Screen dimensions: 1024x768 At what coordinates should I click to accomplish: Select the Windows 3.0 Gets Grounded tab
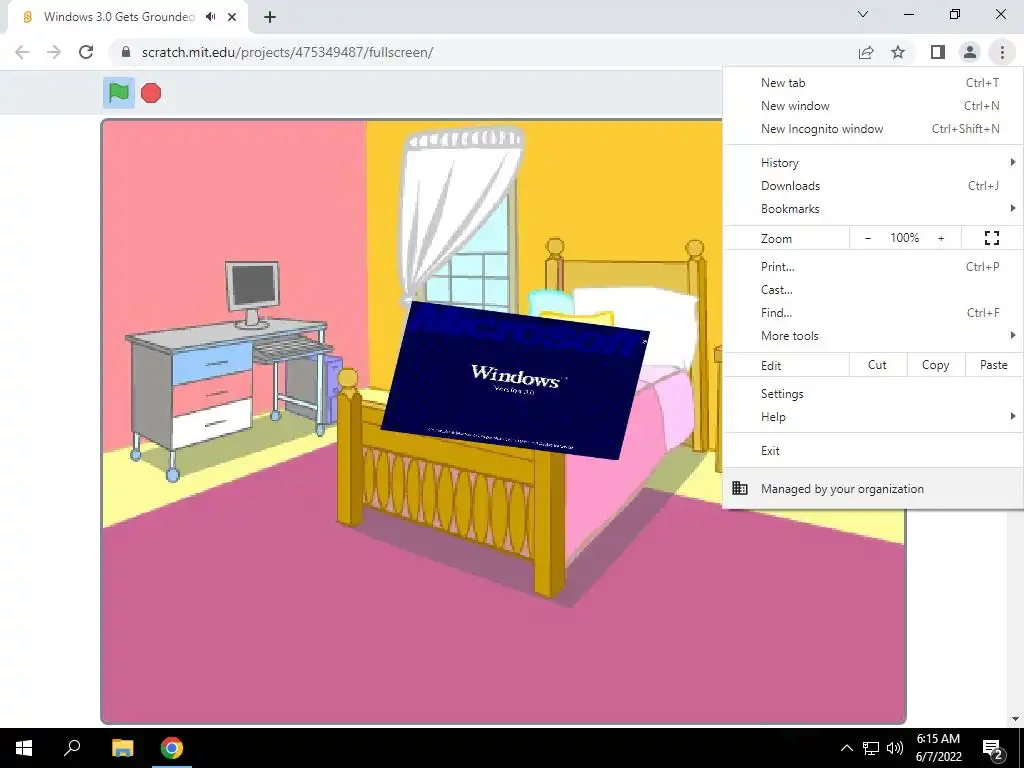point(128,17)
